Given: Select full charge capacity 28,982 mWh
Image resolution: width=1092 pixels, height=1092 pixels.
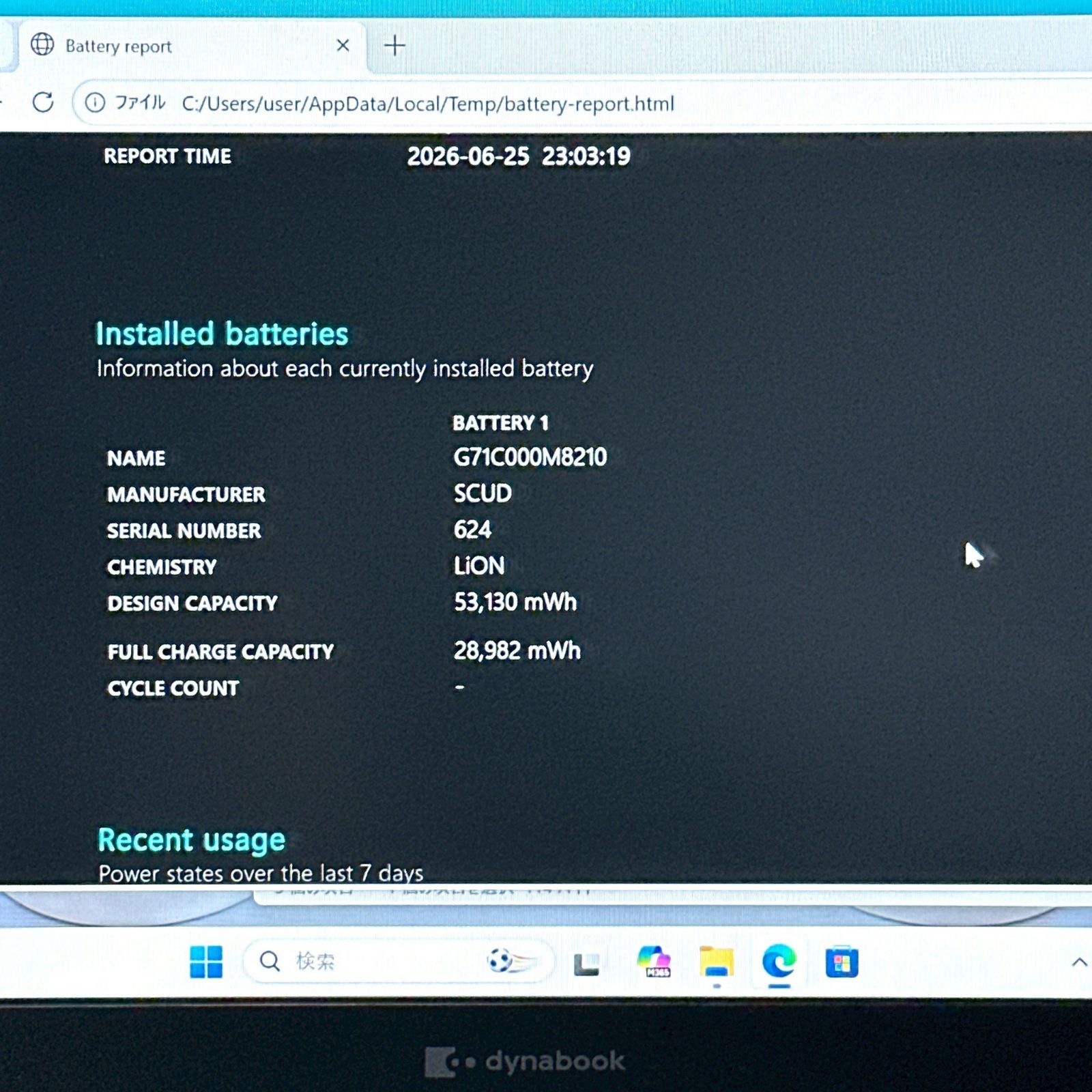Looking at the screenshot, I should [x=517, y=650].
